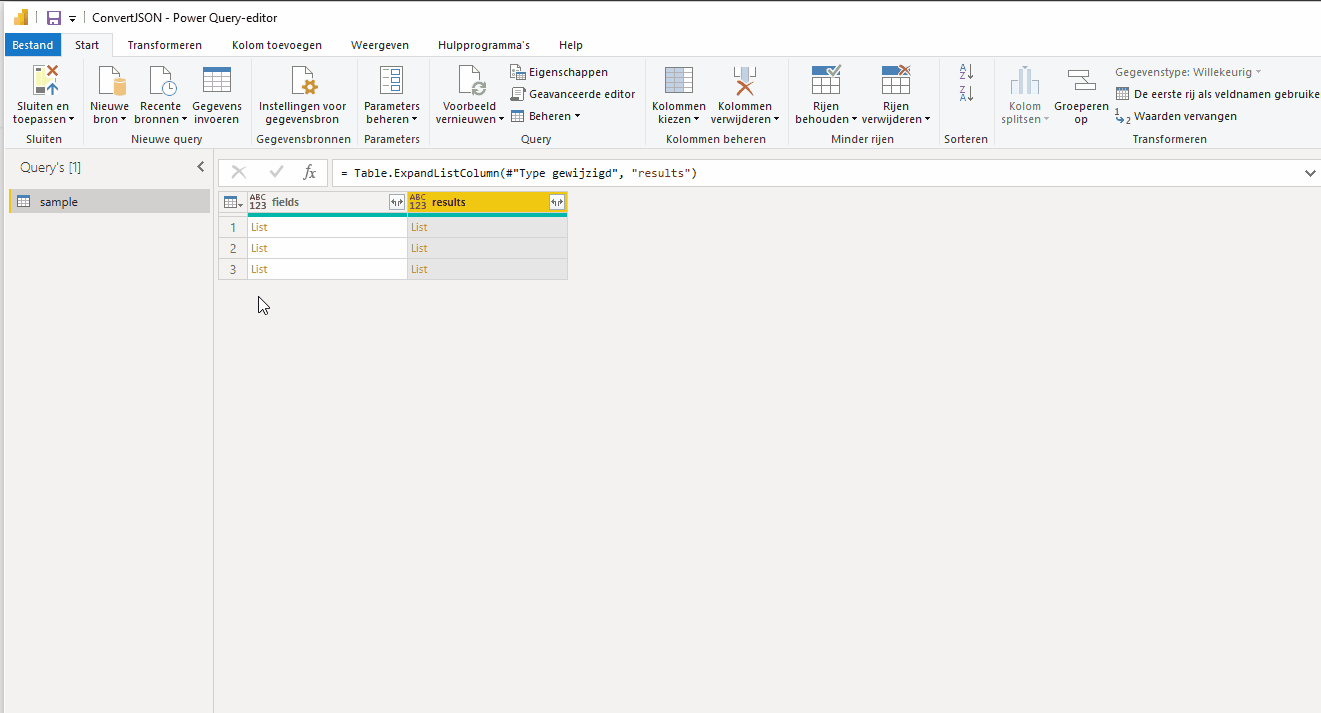Open List in fields row 2
1321x713 pixels.
point(259,248)
